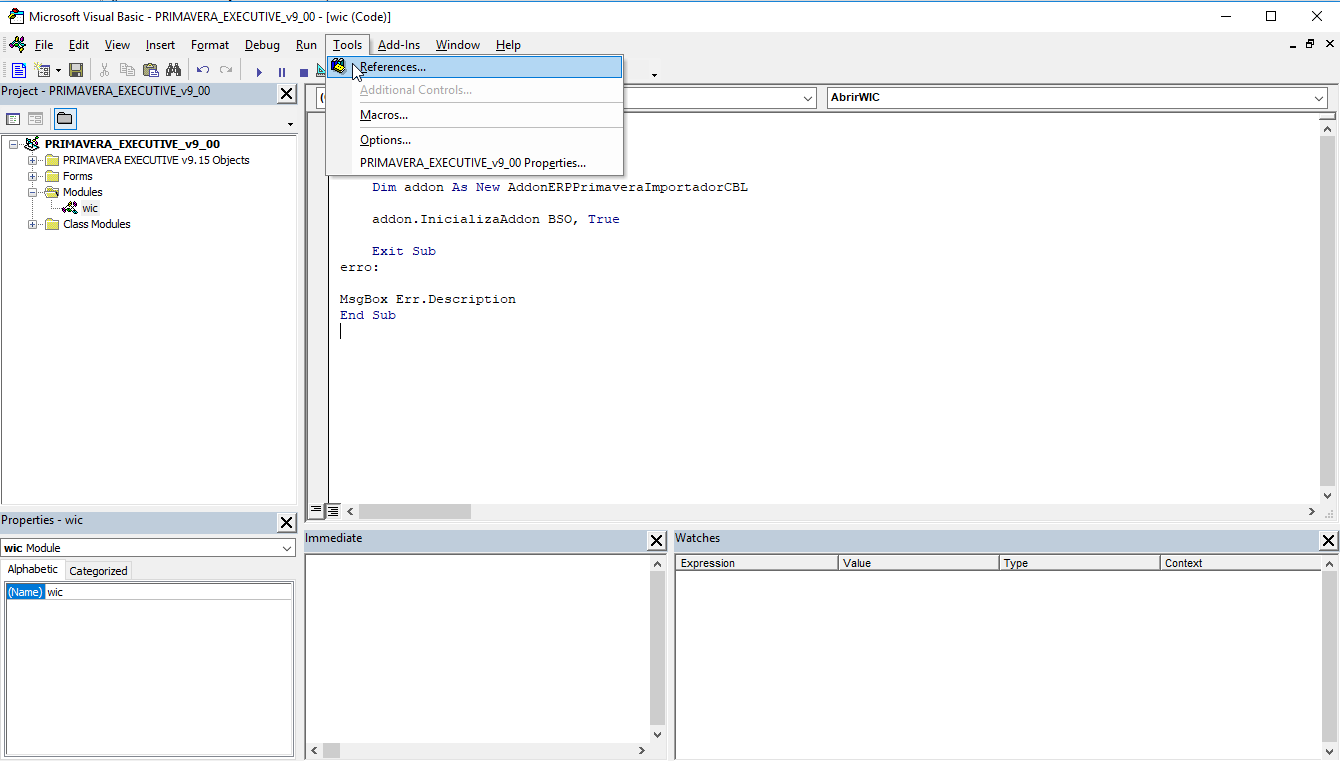Switch to Procedure View button
Viewport: 1340px width, 761px height.
pos(316,510)
